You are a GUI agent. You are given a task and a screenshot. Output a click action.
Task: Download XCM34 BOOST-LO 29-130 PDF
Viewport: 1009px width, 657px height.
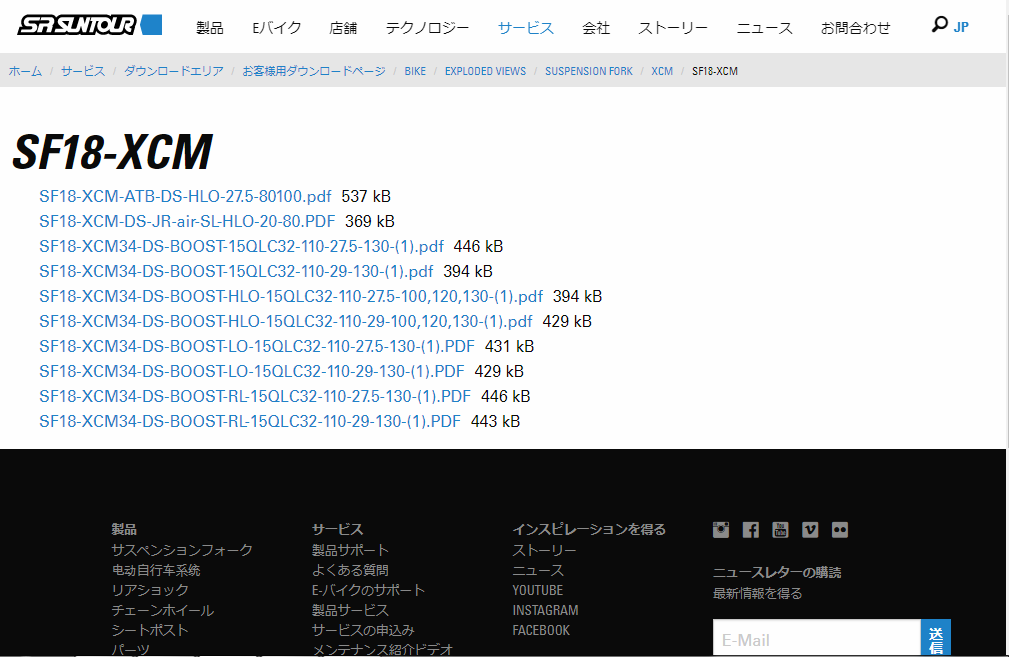252,372
